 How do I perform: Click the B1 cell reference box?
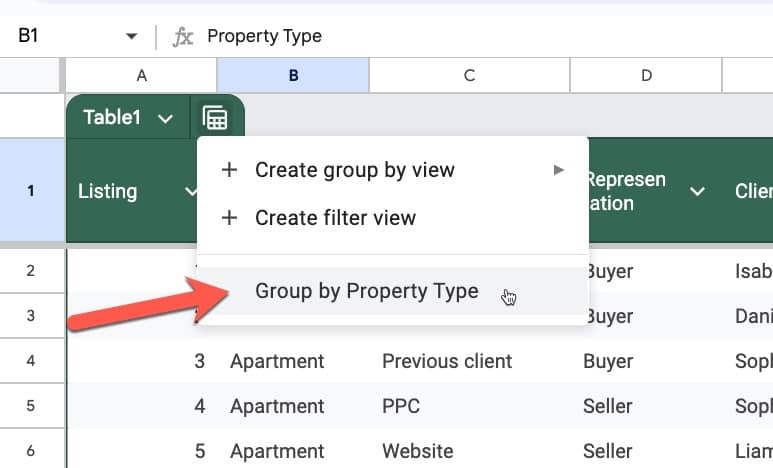[71, 36]
